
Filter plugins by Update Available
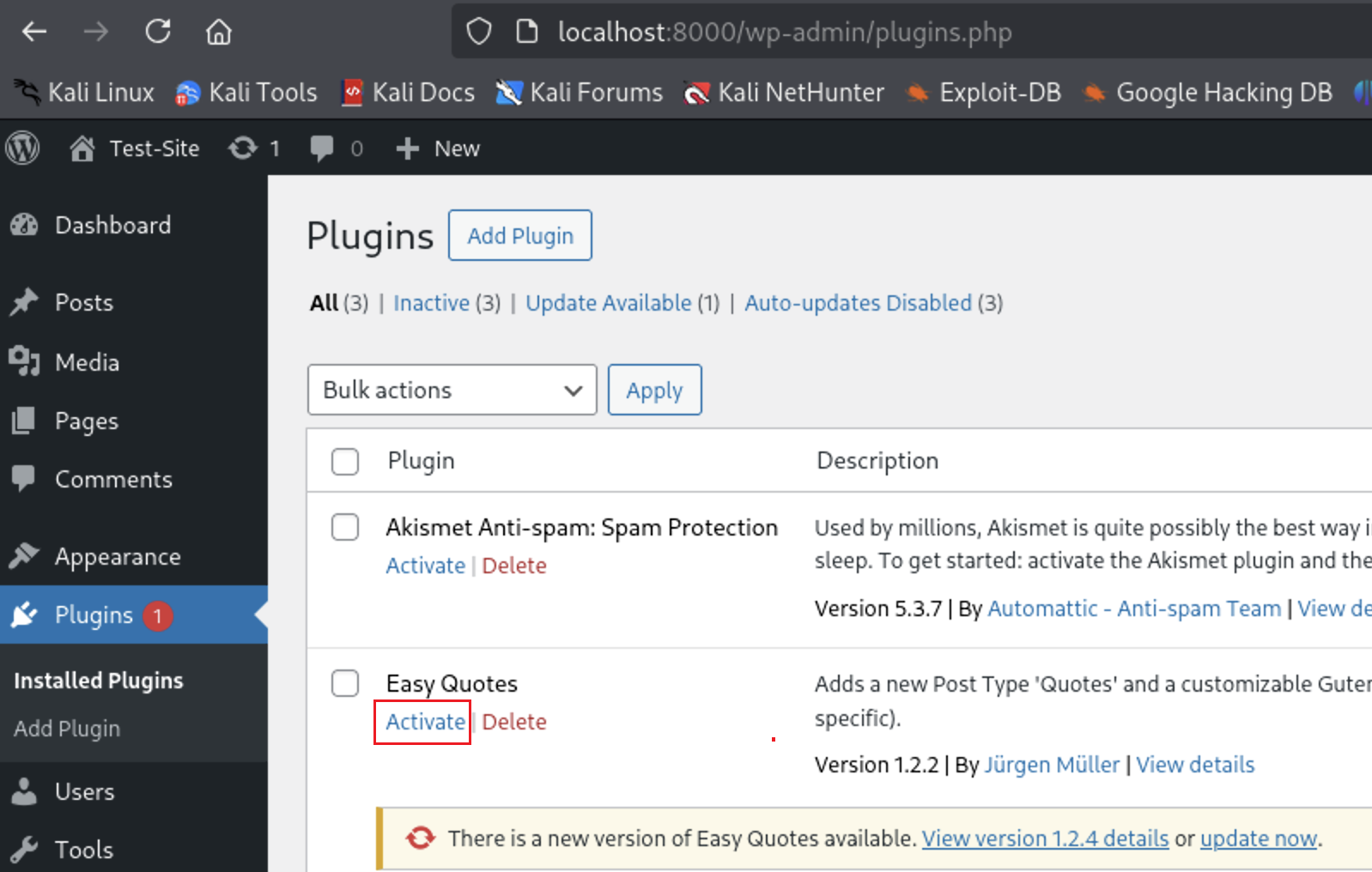(609, 303)
